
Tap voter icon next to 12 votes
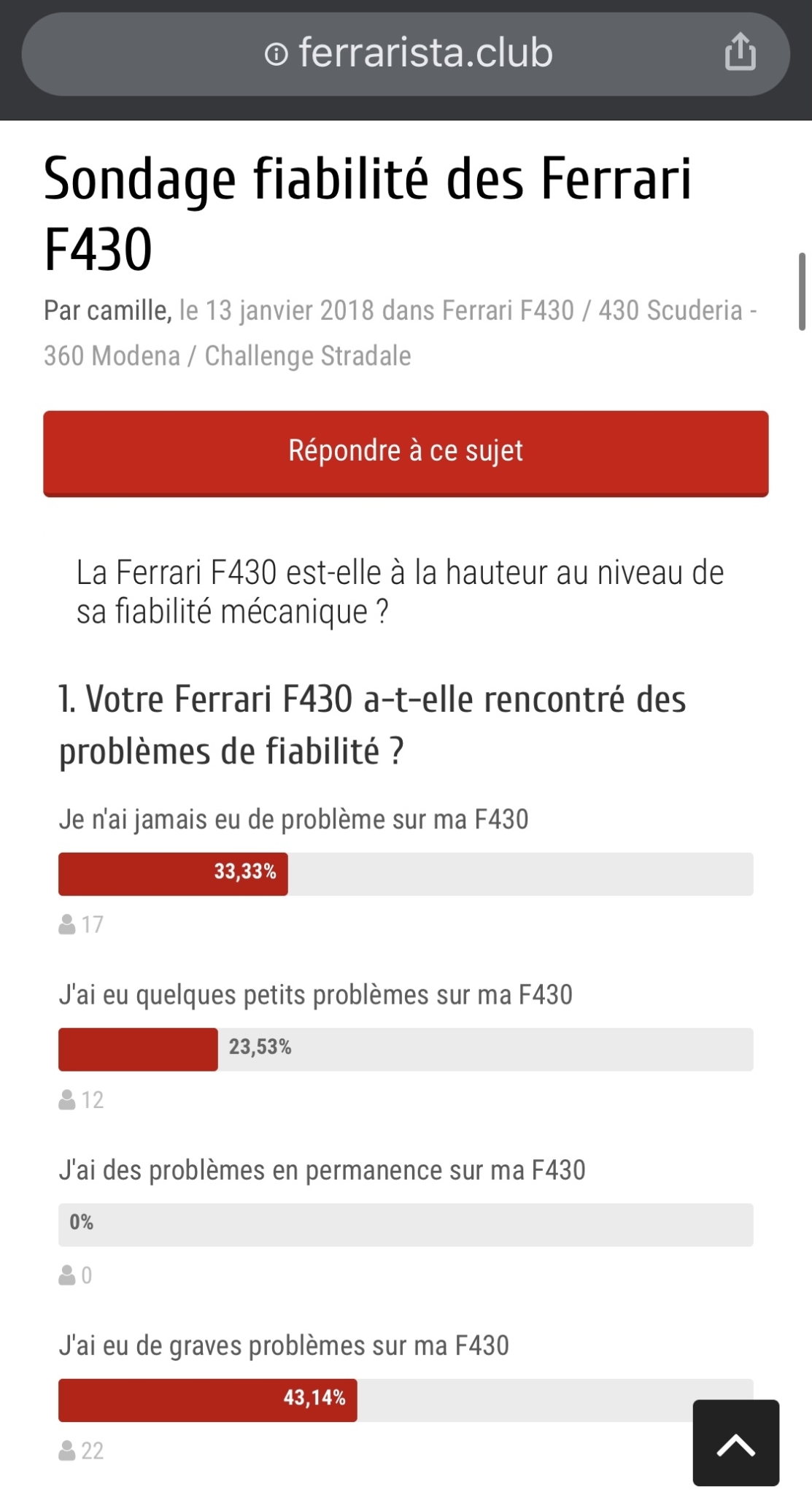point(67,1099)
